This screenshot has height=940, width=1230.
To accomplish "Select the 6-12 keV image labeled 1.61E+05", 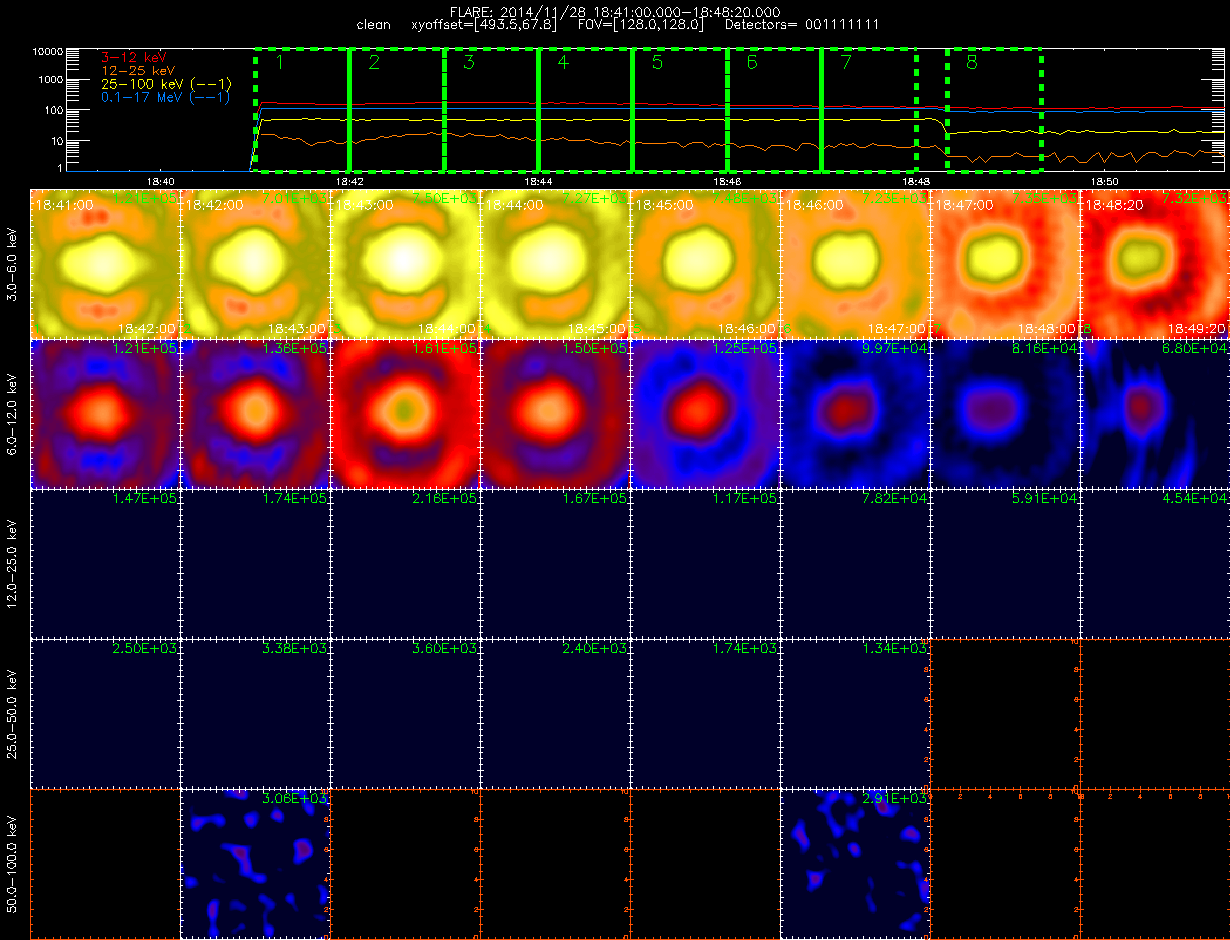I will (406, 414).
